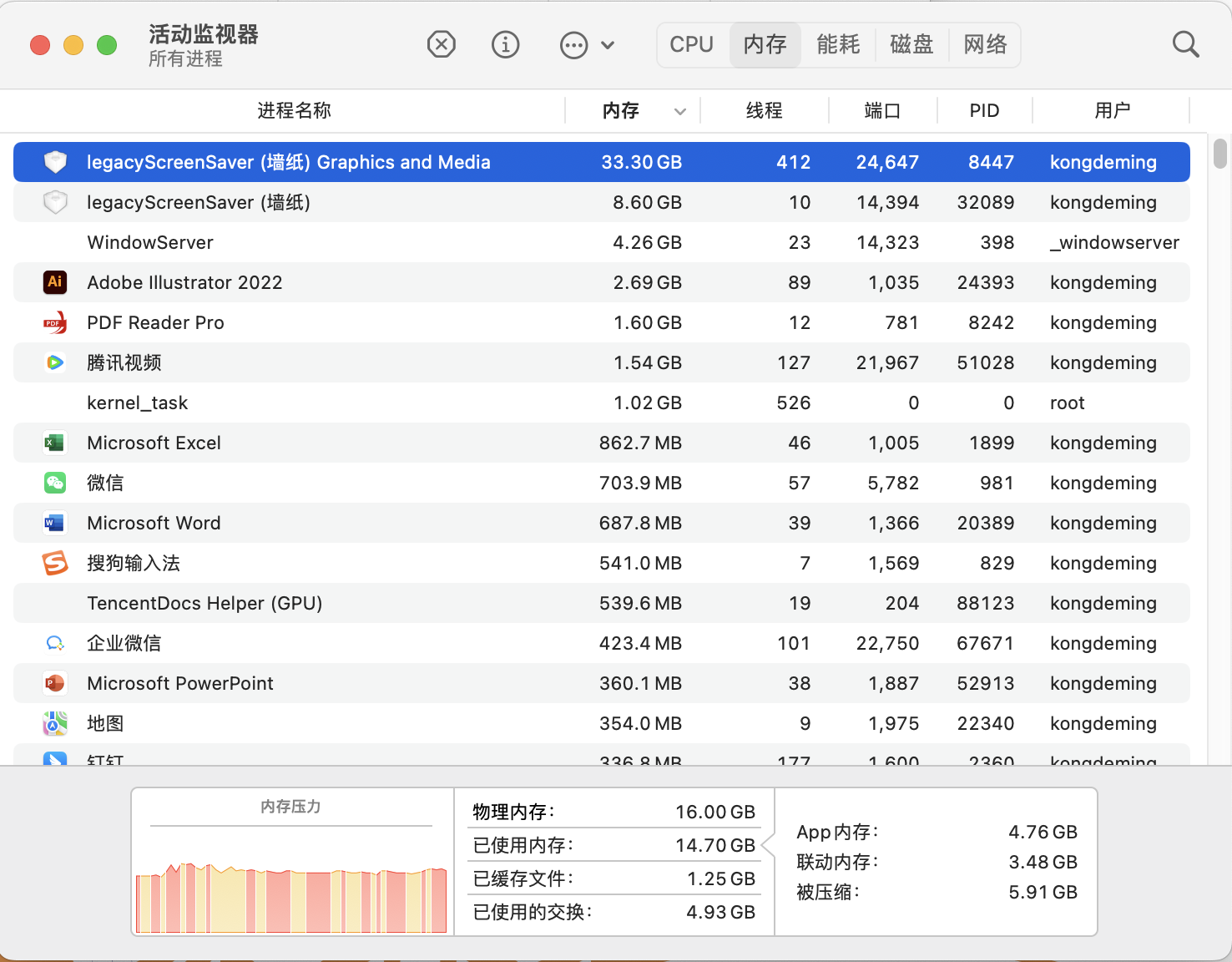The image size is (1232, 962).
Task: Click the PDF Reader Pro icon
Action: 55,322
